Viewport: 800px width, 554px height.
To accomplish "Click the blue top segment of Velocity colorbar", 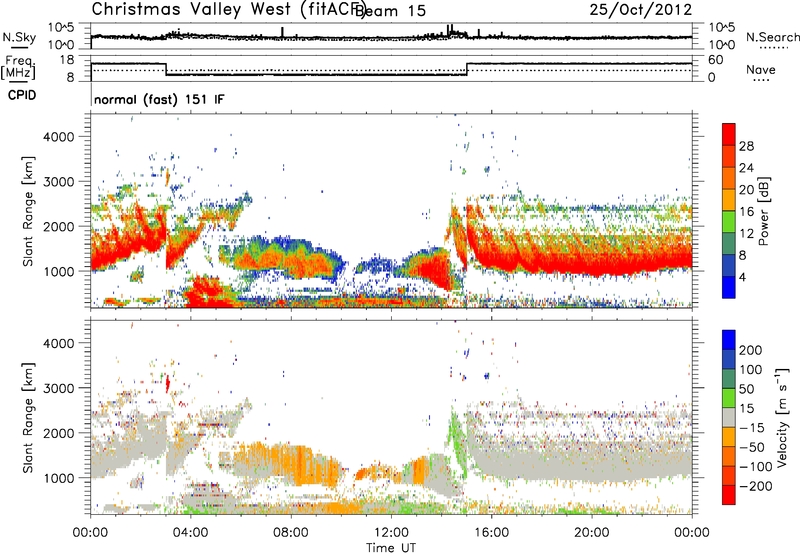I will pyautogui.click(x=729, y=340).
